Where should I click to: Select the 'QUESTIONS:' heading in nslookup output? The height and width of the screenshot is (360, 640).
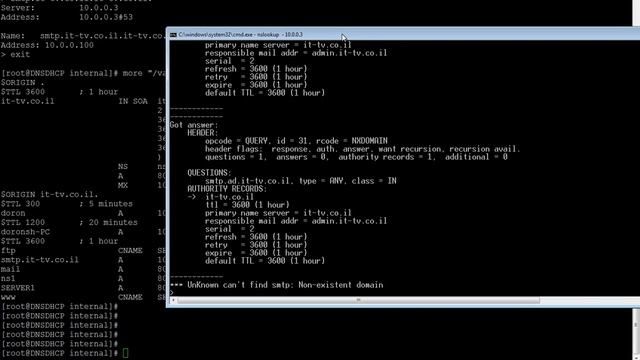pyautogui.click(x=209, y=173)
